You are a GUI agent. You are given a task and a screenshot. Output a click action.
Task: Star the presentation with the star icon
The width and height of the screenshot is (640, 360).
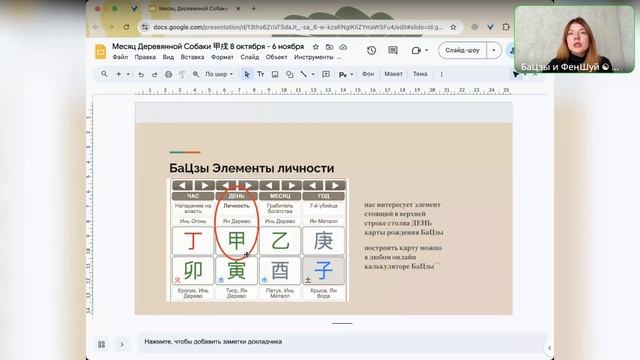pos(316,47)
